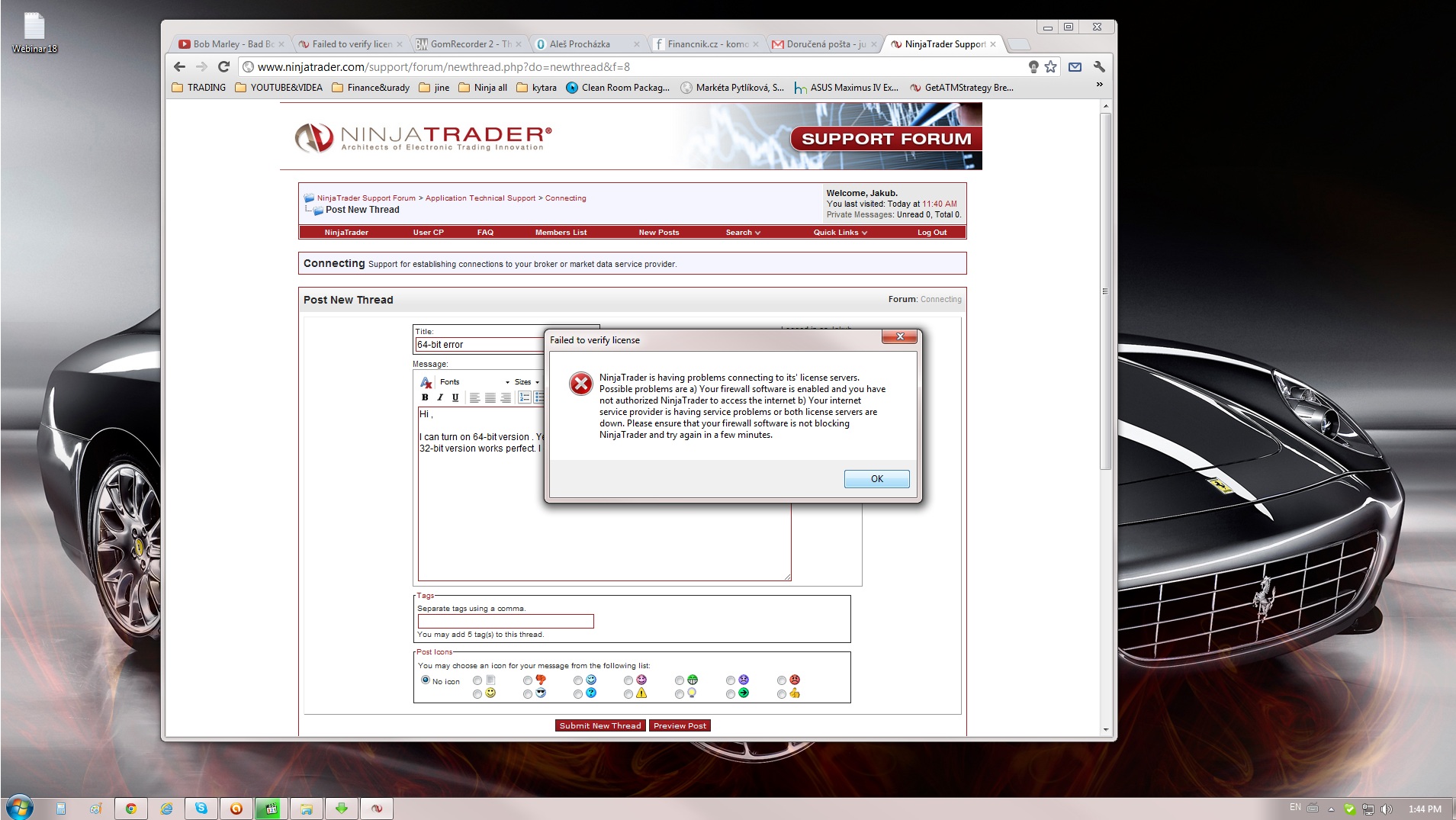Open the TRADING bookmarks folder
Viewport: 1456px width, 820px height.
199,88
